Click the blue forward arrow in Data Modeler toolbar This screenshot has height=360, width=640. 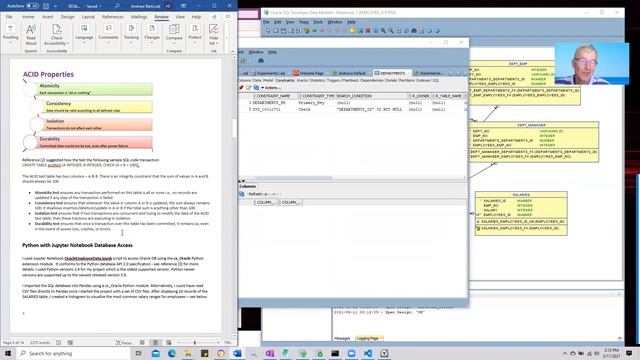pyautogui.click(x=437, y=31)
